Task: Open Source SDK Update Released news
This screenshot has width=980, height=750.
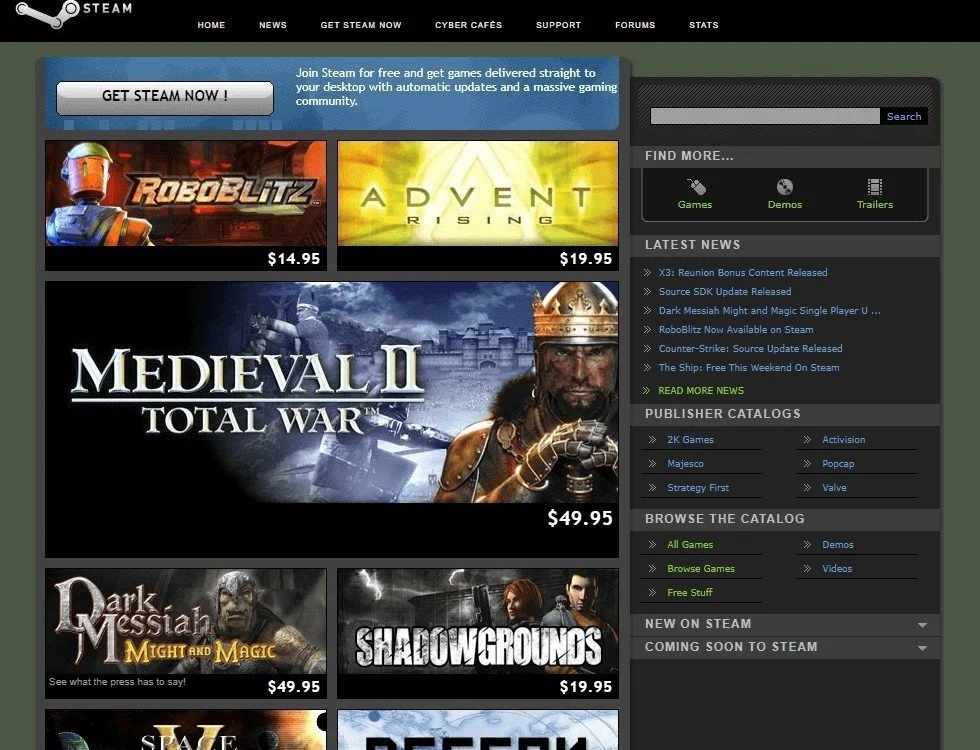Action: [724, 291]
